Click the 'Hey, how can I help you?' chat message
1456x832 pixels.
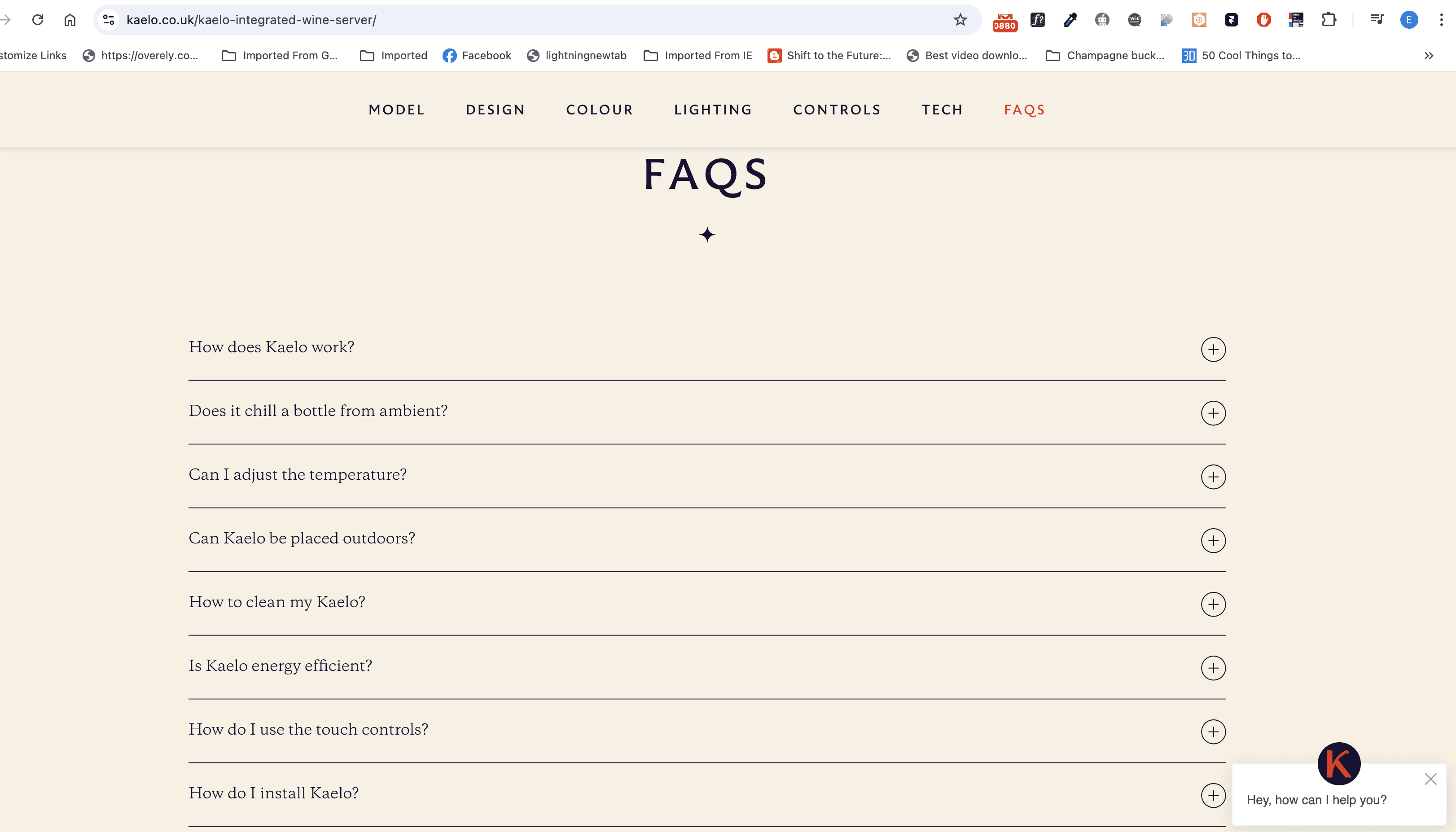1316,800
